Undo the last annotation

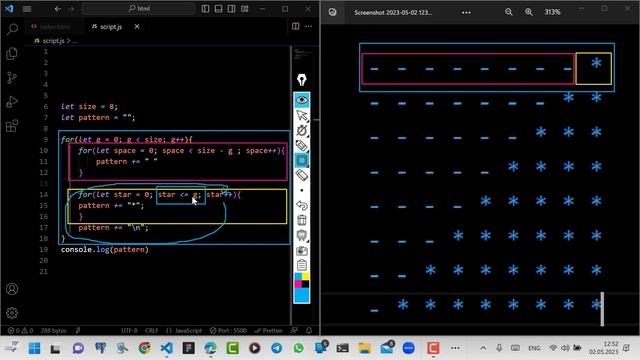coord(302,205)
